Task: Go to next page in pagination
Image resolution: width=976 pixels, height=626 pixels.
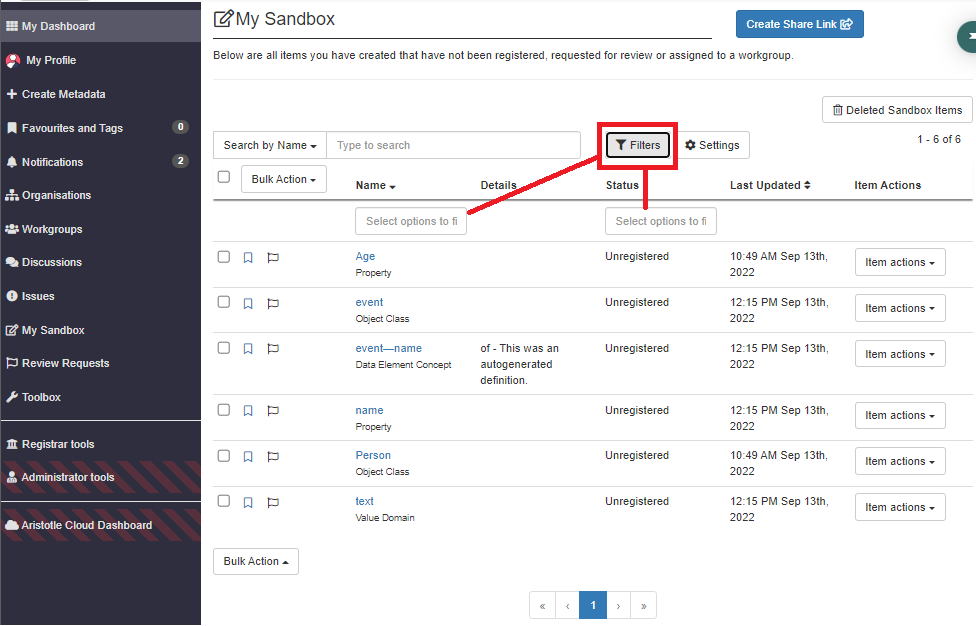Action: (618, 605)
